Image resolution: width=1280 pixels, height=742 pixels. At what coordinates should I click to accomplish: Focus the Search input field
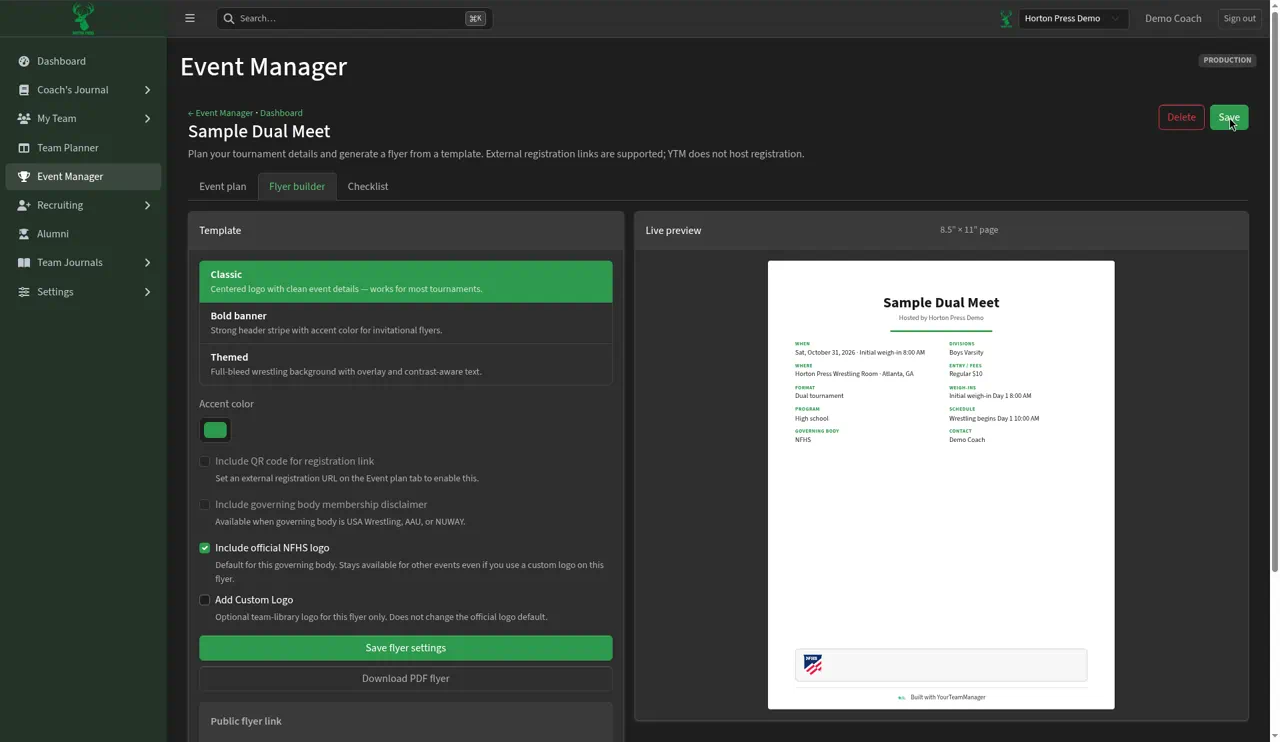[354, 18]
